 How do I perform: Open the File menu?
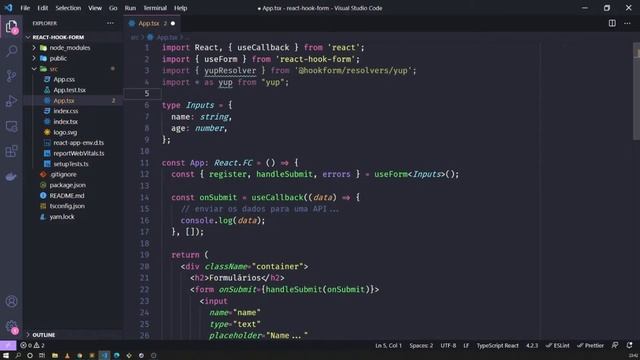point(25,8)
